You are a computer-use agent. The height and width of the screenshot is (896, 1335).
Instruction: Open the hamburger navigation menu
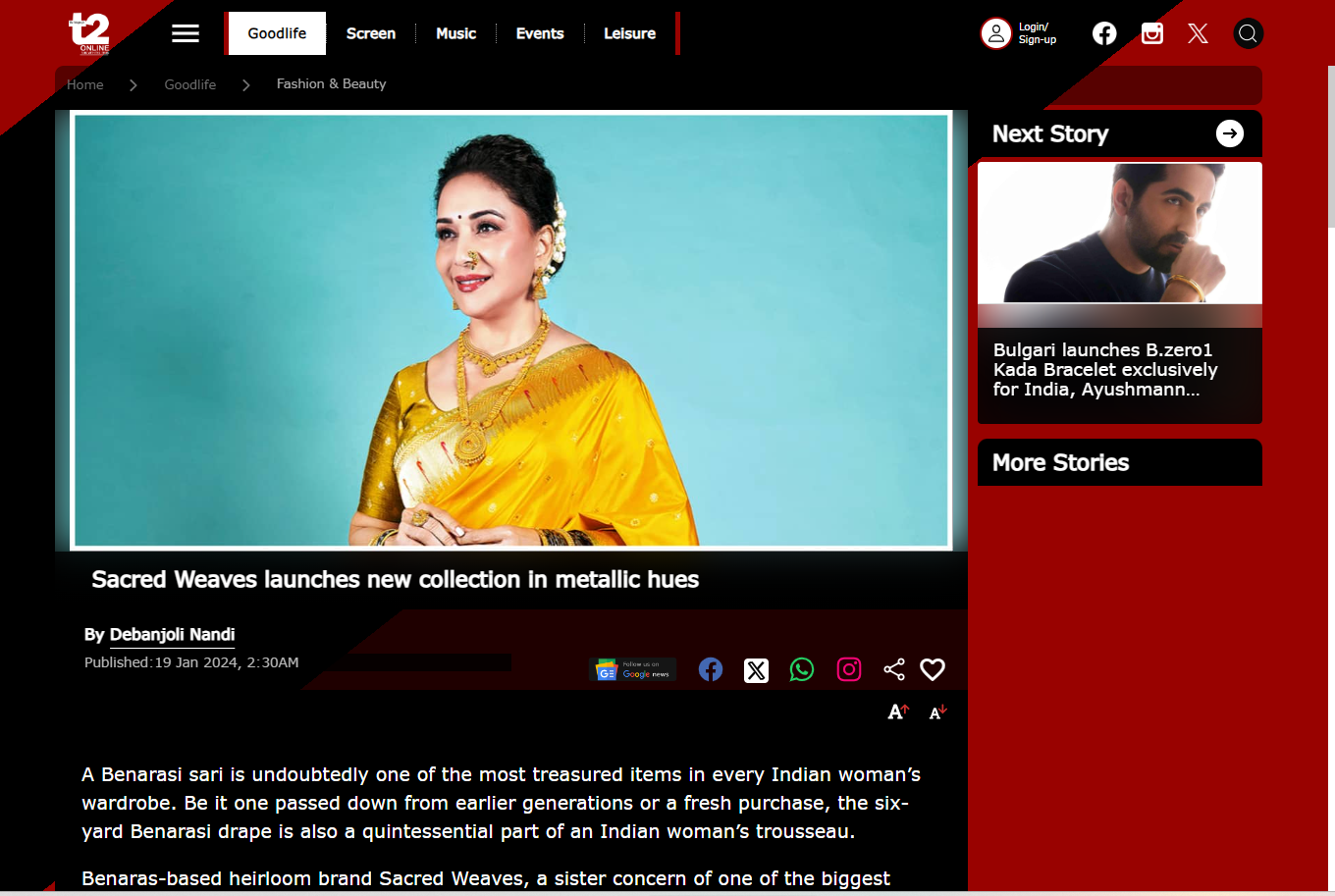pos(186,33)
